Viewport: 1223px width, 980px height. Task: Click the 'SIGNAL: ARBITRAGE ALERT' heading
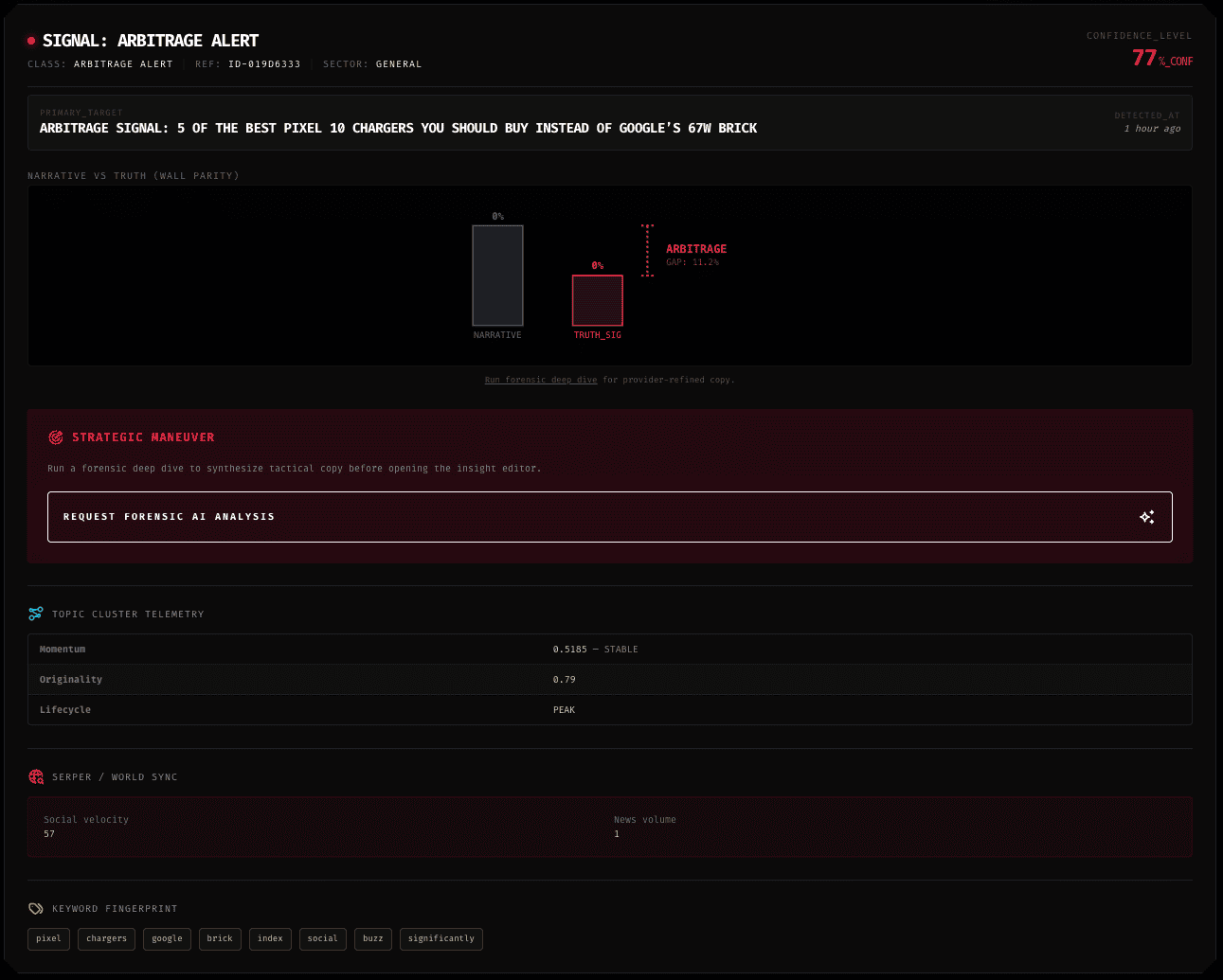click(x=151, y=41)
